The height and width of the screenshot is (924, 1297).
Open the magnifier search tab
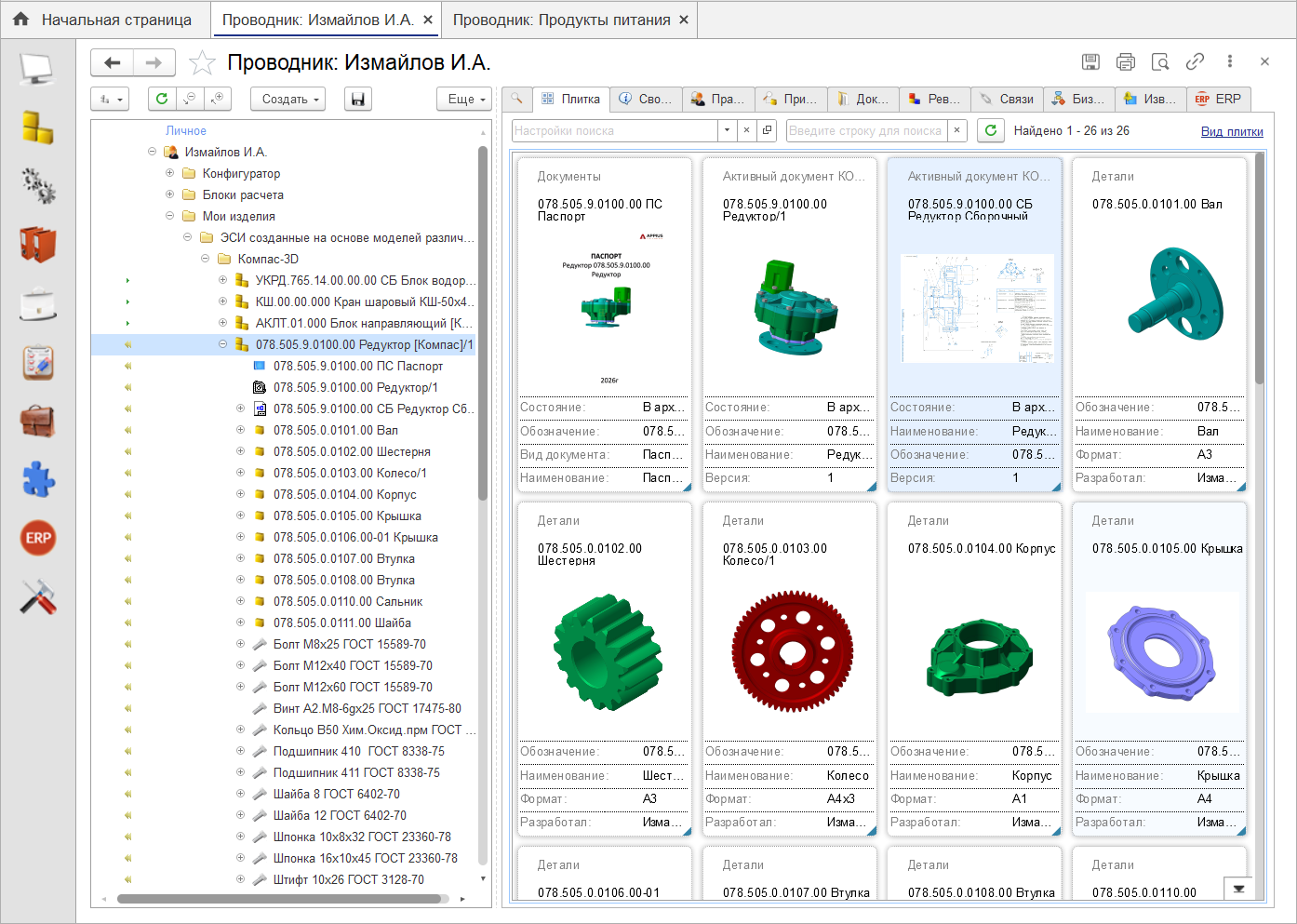pos(516,99)
